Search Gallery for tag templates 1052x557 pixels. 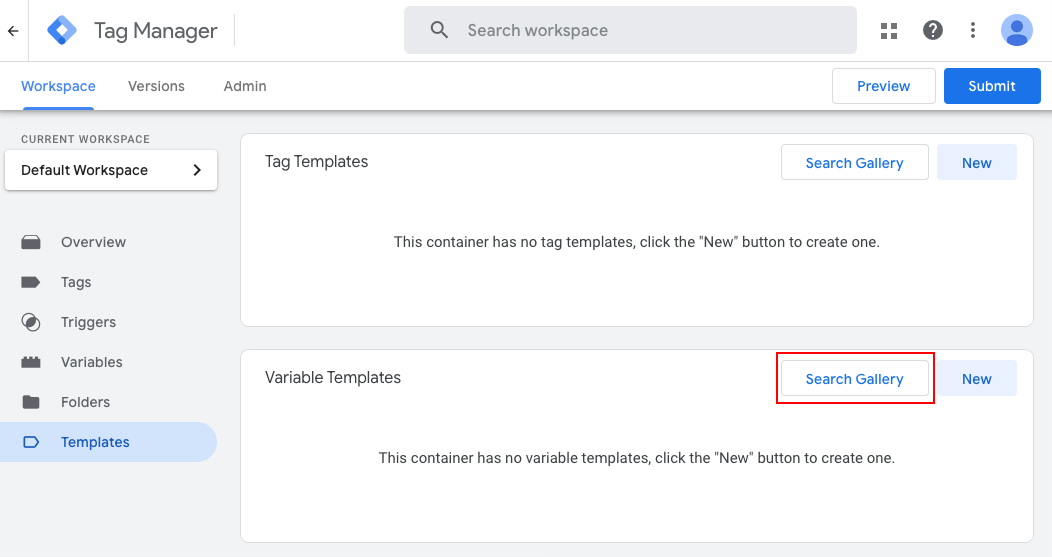tap(854, 163)
